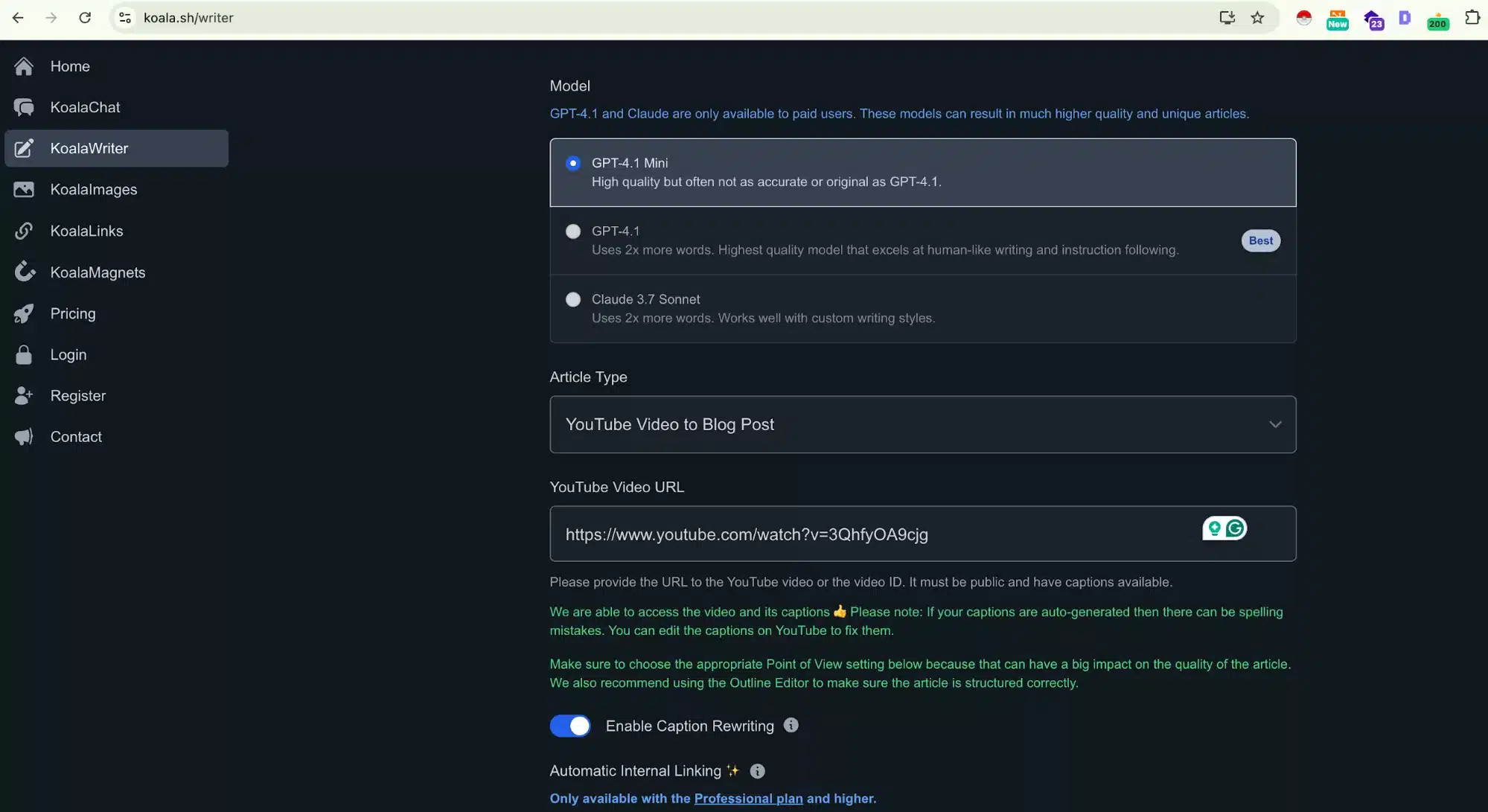Click the install app icon in address bar

point(1227,17)
